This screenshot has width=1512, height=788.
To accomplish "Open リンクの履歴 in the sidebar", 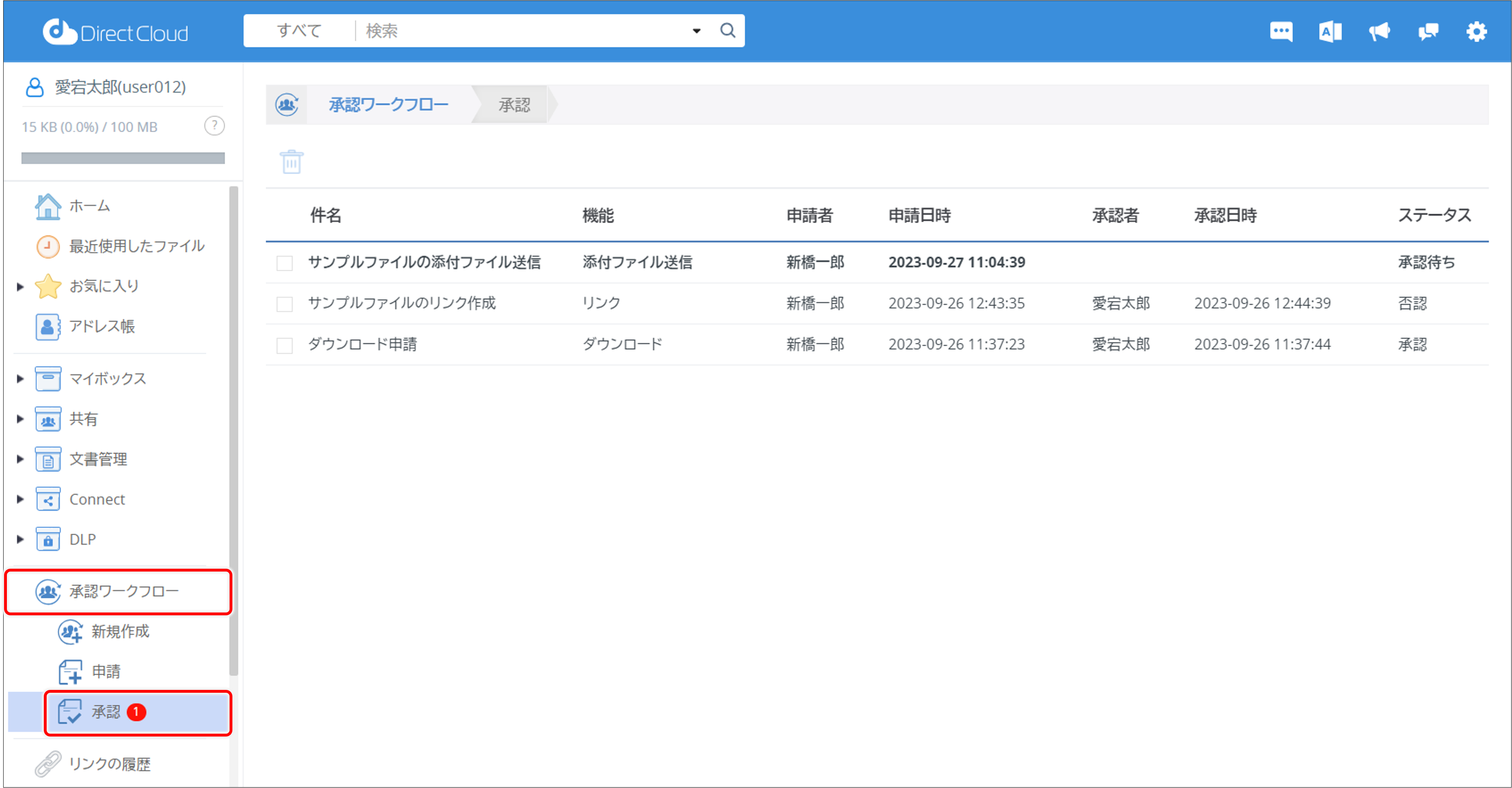I will (x=109, y=764).
